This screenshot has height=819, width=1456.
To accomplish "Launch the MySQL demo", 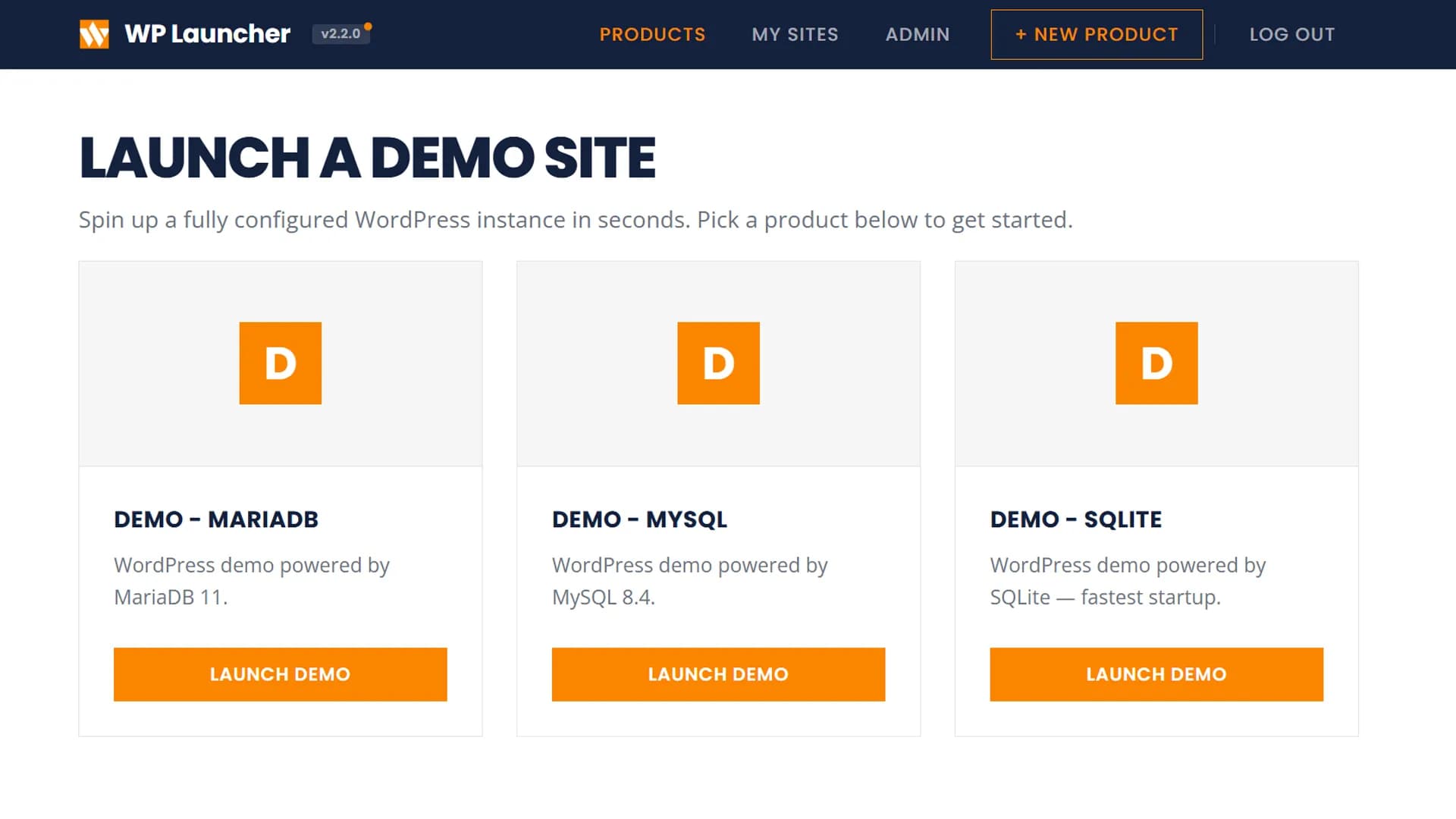I will coord(718,674).
